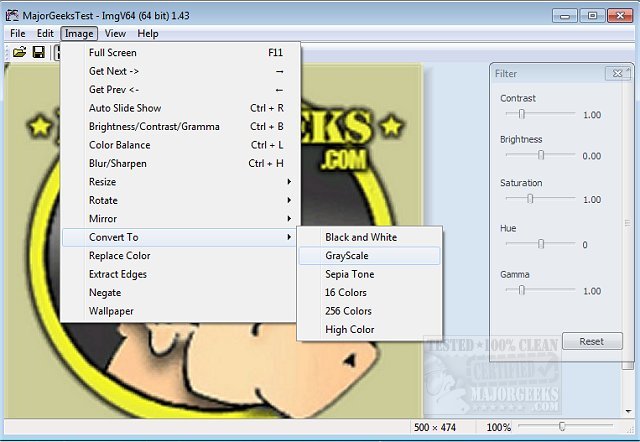Click the Contrast slider handle
Viewport: 640px width, 442px height.
(x=522, y=114)
